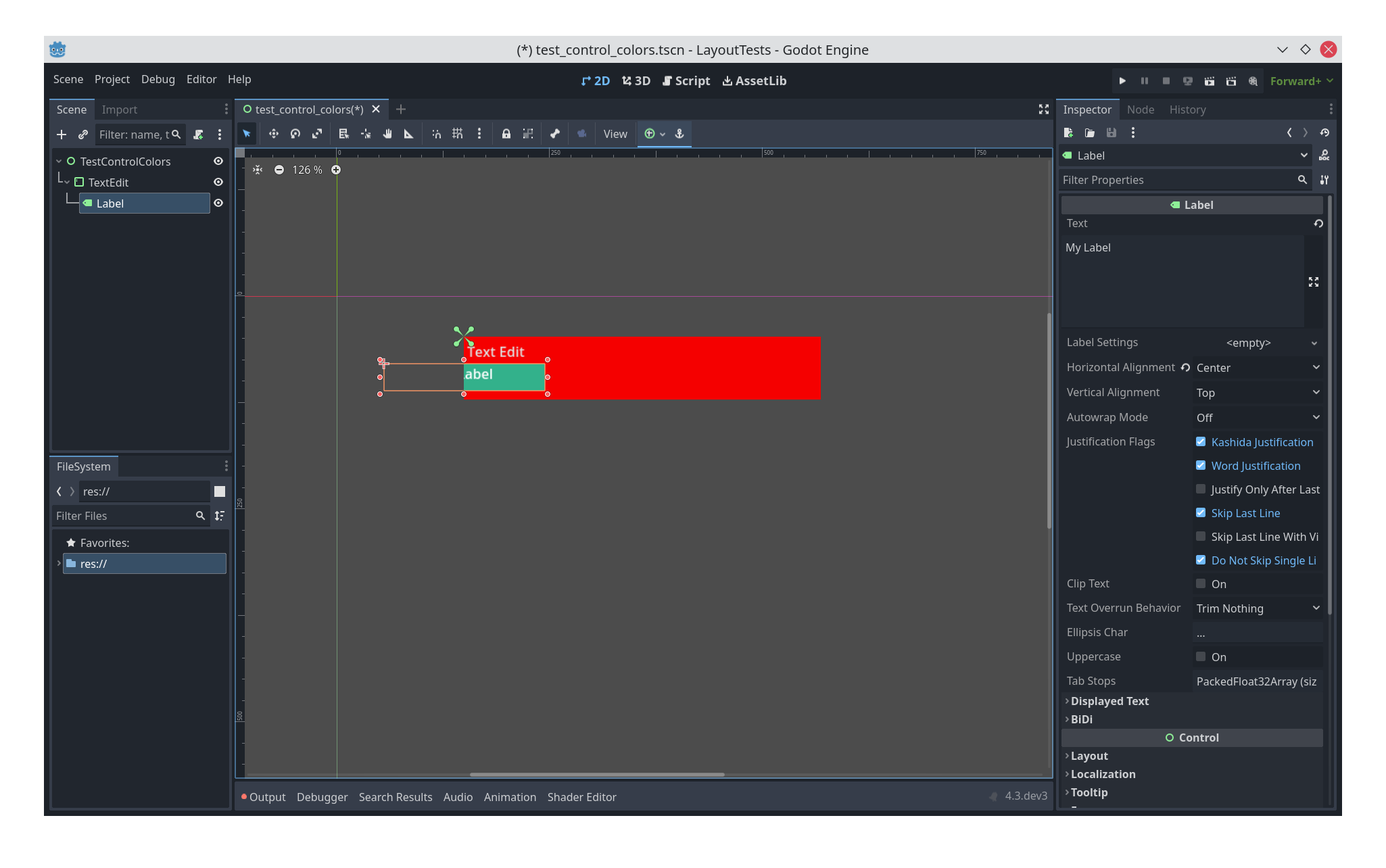
Task: Click the Filter Properties search field
Action: point(1176,180)
